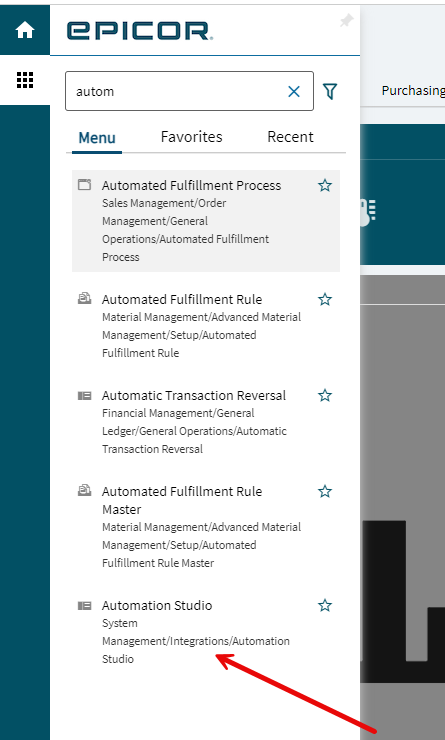Favorite Automatic Transaction Reversal with star
Image resolution: width=445 pixels, height=740 pixels.
325,395
